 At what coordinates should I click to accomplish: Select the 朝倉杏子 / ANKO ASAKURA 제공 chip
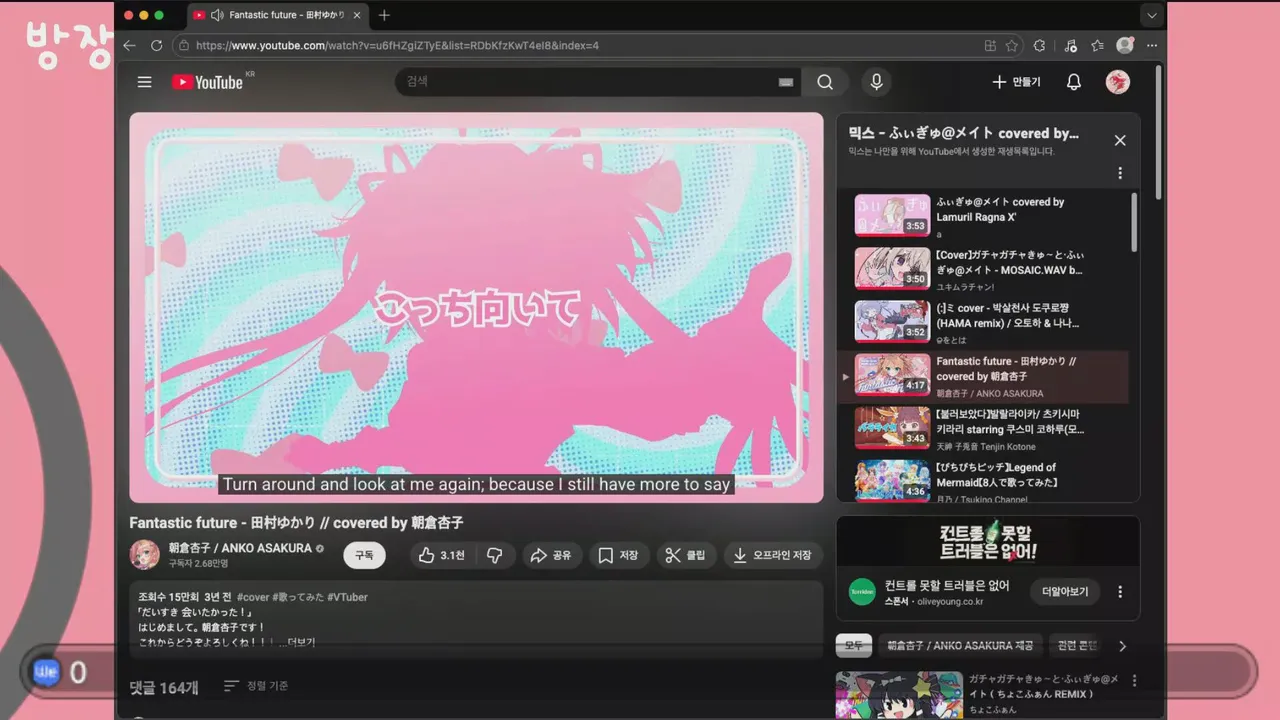click(x=961, y=646)
